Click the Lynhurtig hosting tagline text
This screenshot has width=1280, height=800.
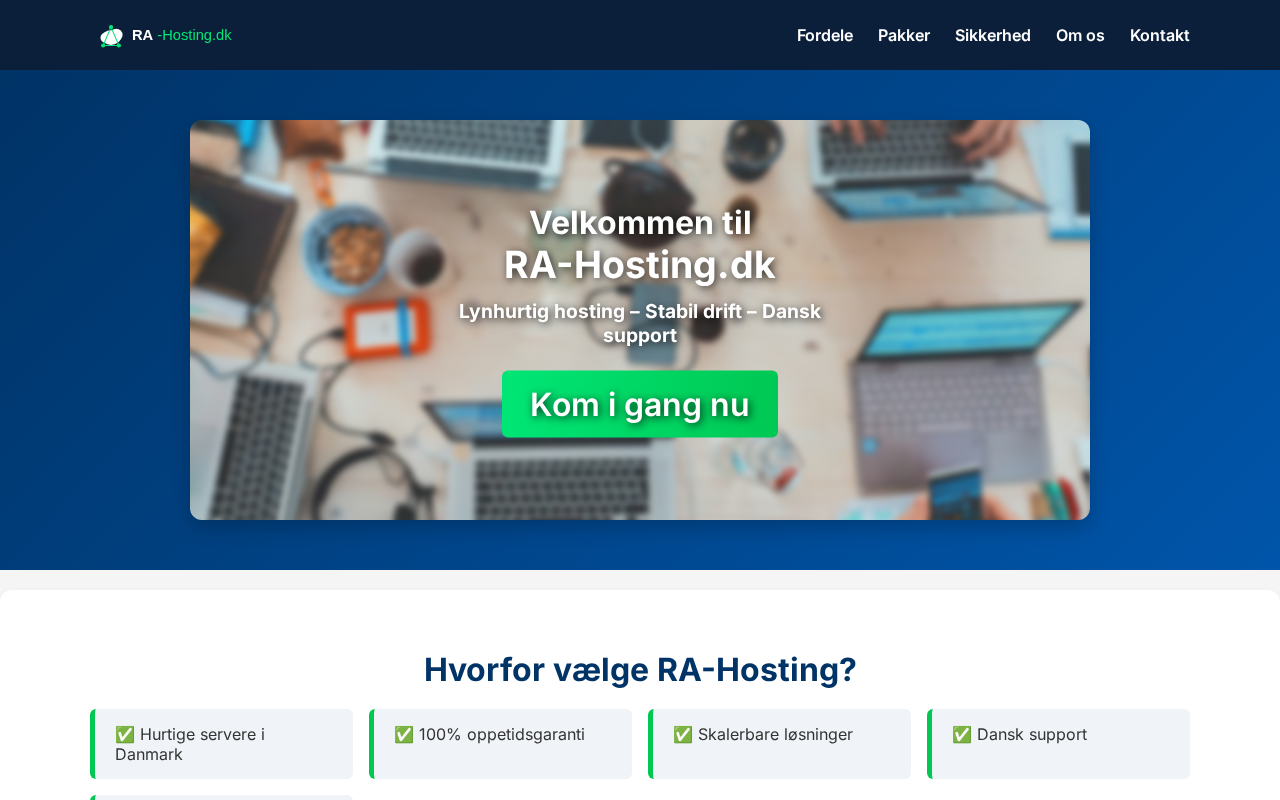640,323
